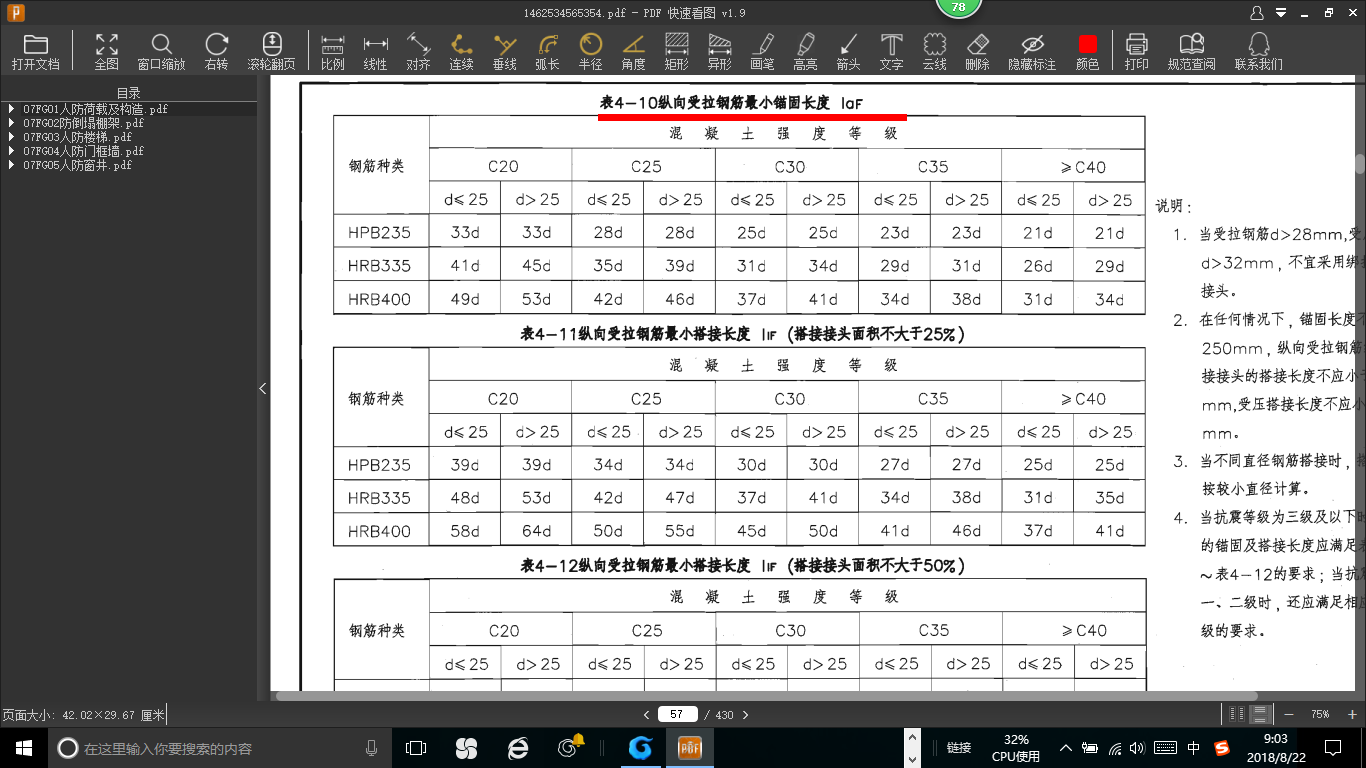Click the HRB335 row label in table 4-10
This screenshot has height=768, width=1366.
click(380, 266)
